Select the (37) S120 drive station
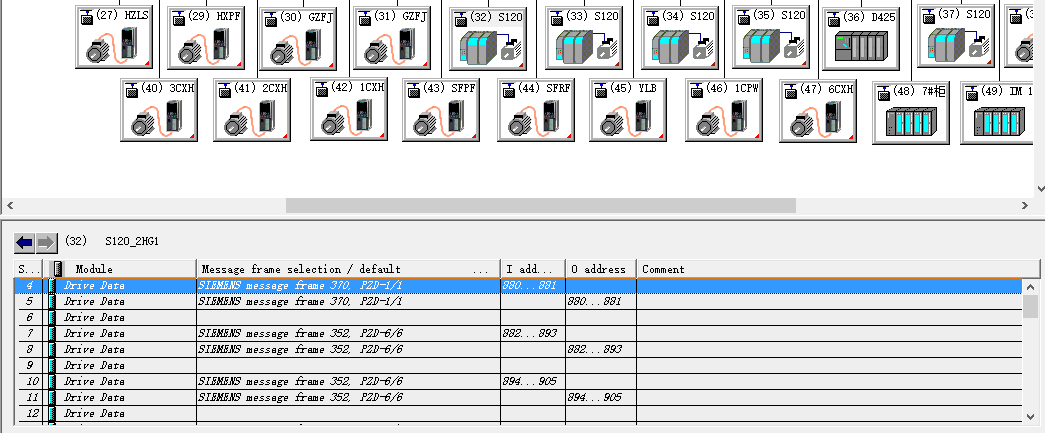 click(956, 35)
